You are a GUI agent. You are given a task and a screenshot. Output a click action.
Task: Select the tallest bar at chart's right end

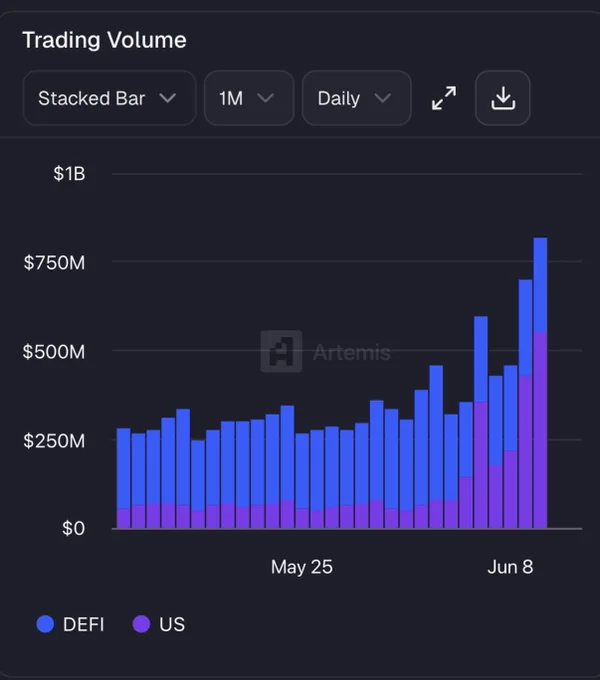pyautogui.click(x=540, y=383)
